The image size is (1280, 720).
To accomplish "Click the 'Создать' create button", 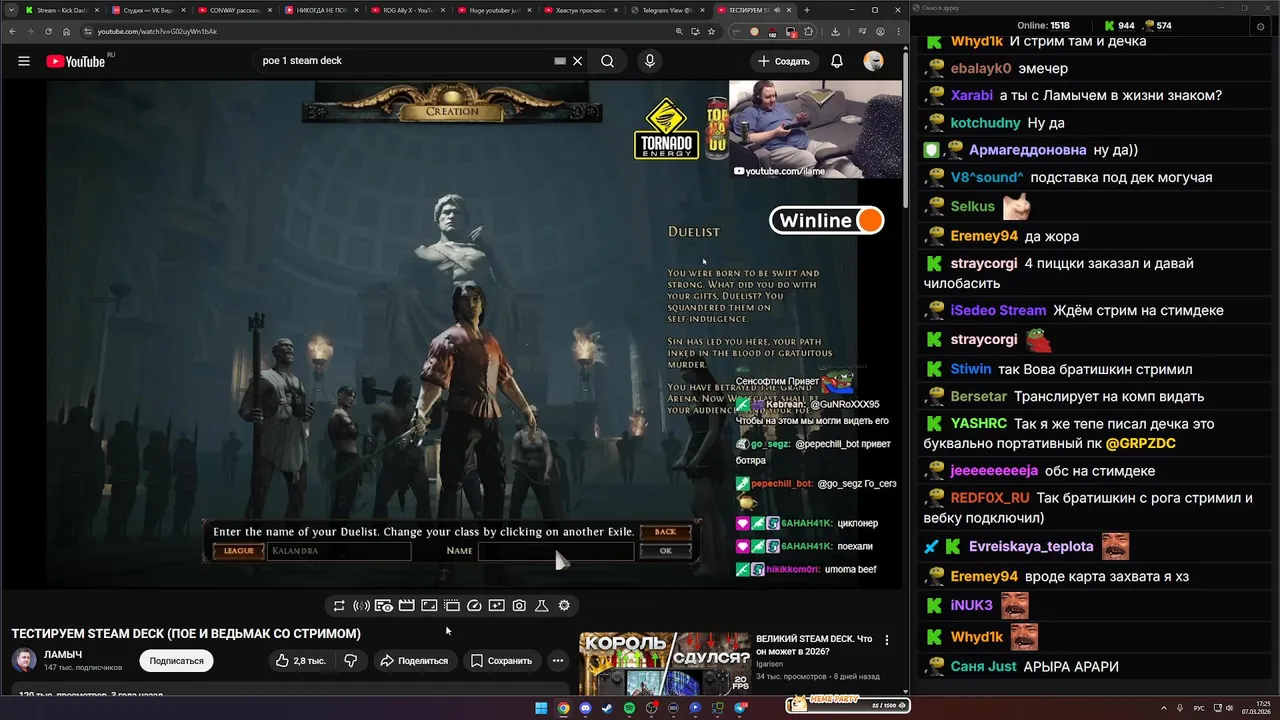I will [783, 61].
